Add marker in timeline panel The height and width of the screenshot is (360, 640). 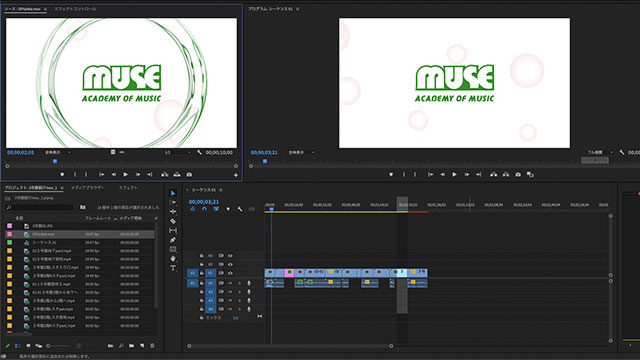click(x=228, y=209)
